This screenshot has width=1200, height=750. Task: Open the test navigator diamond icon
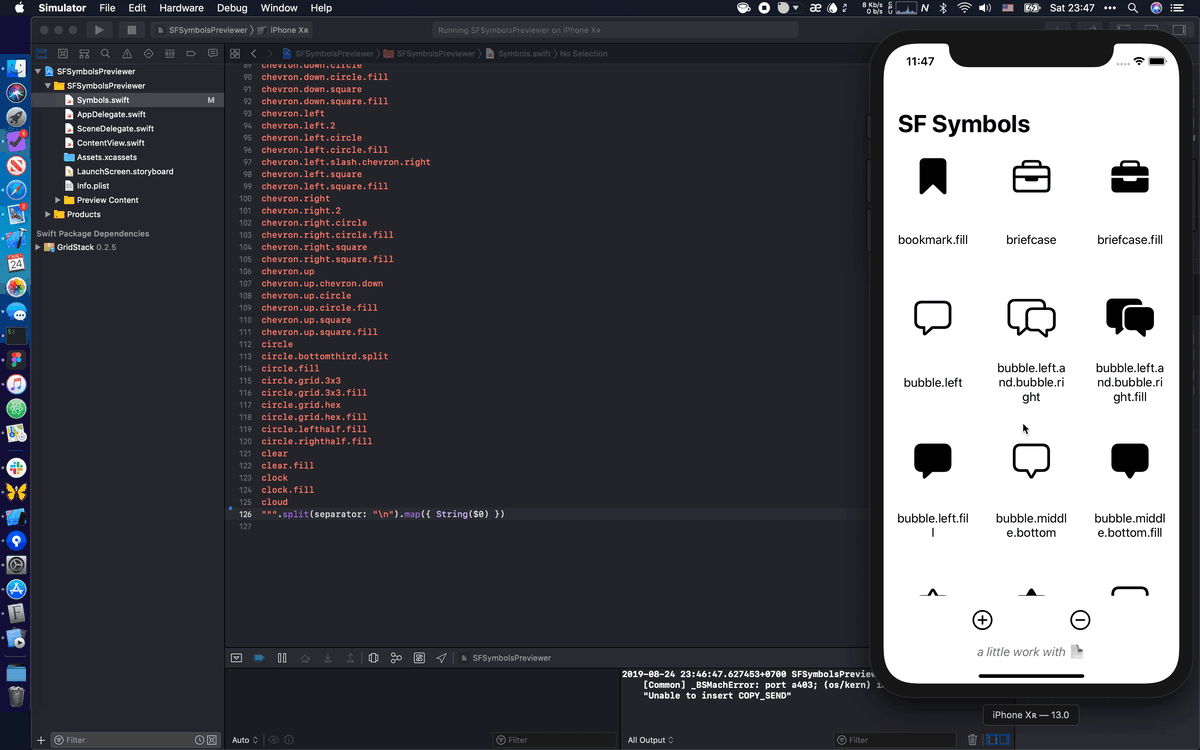[149, 53]
